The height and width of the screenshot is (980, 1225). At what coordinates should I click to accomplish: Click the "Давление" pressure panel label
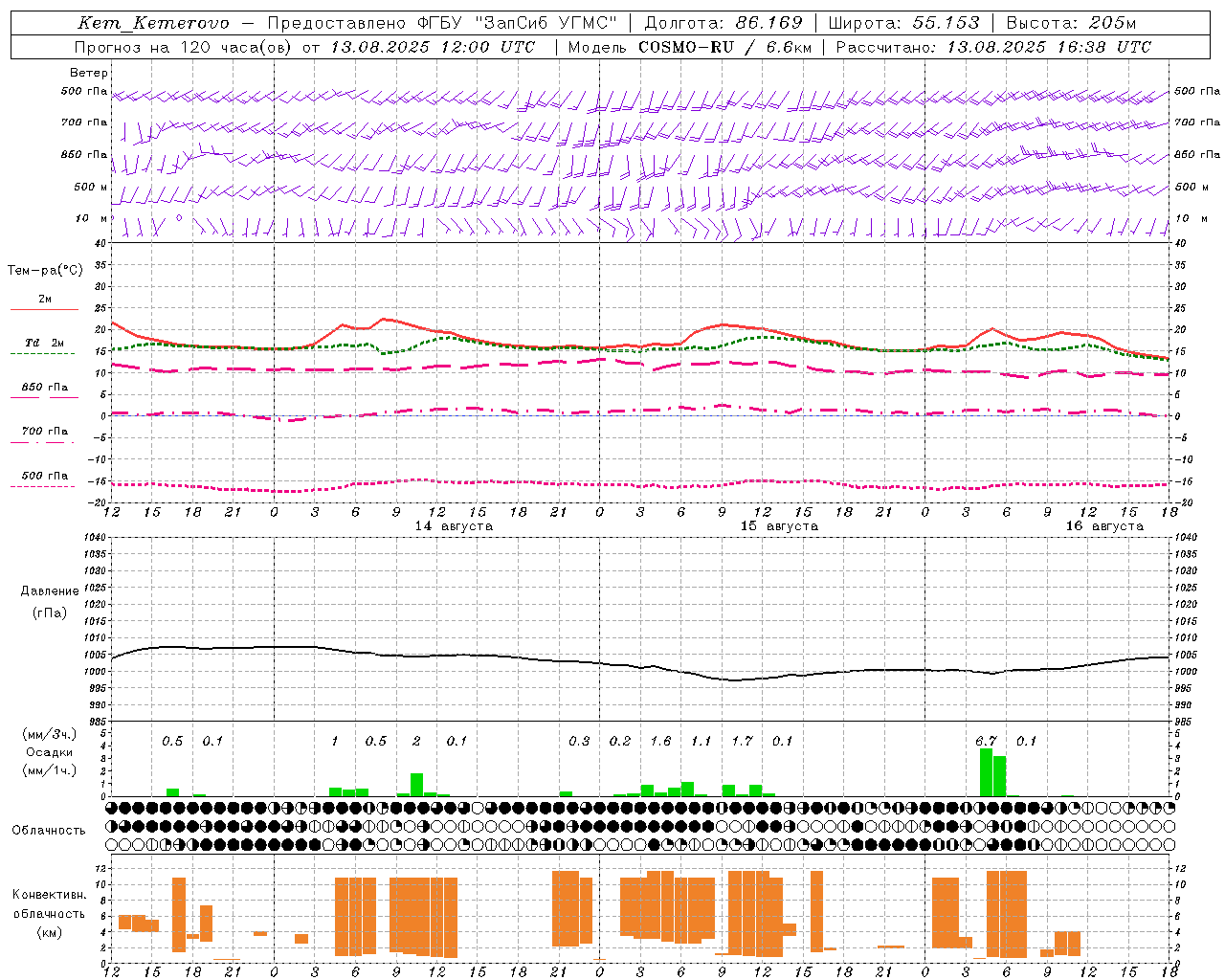tap(50, 591)
